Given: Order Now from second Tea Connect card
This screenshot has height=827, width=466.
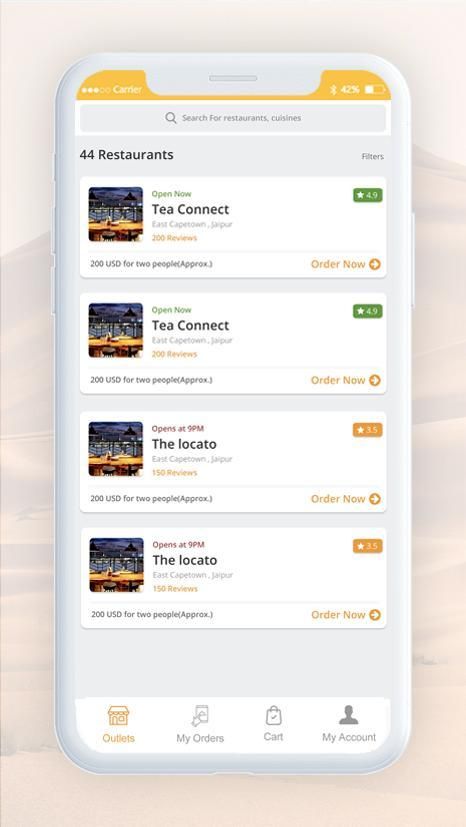Looking at the screenshot, I should pyautogui.click(x=345, y=380).
